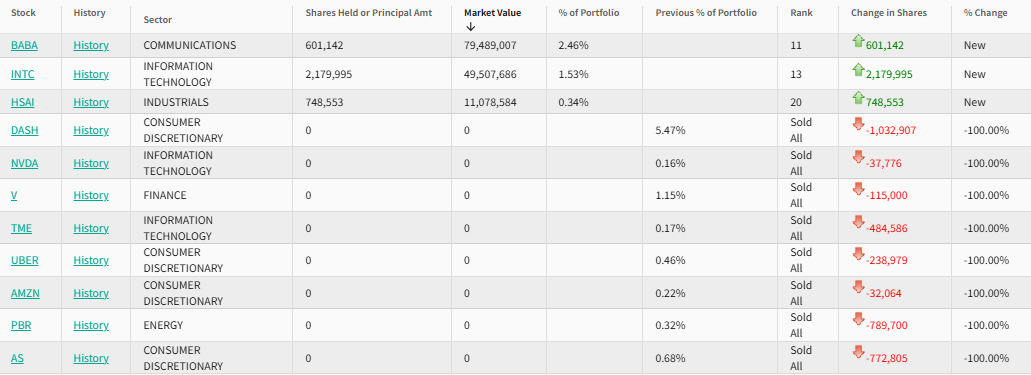Image resolution: width=1031 pixels, height=375 pixels.
Task: Click green up arrow beside 2,179,995 change
Action: [x=857, y=70]
